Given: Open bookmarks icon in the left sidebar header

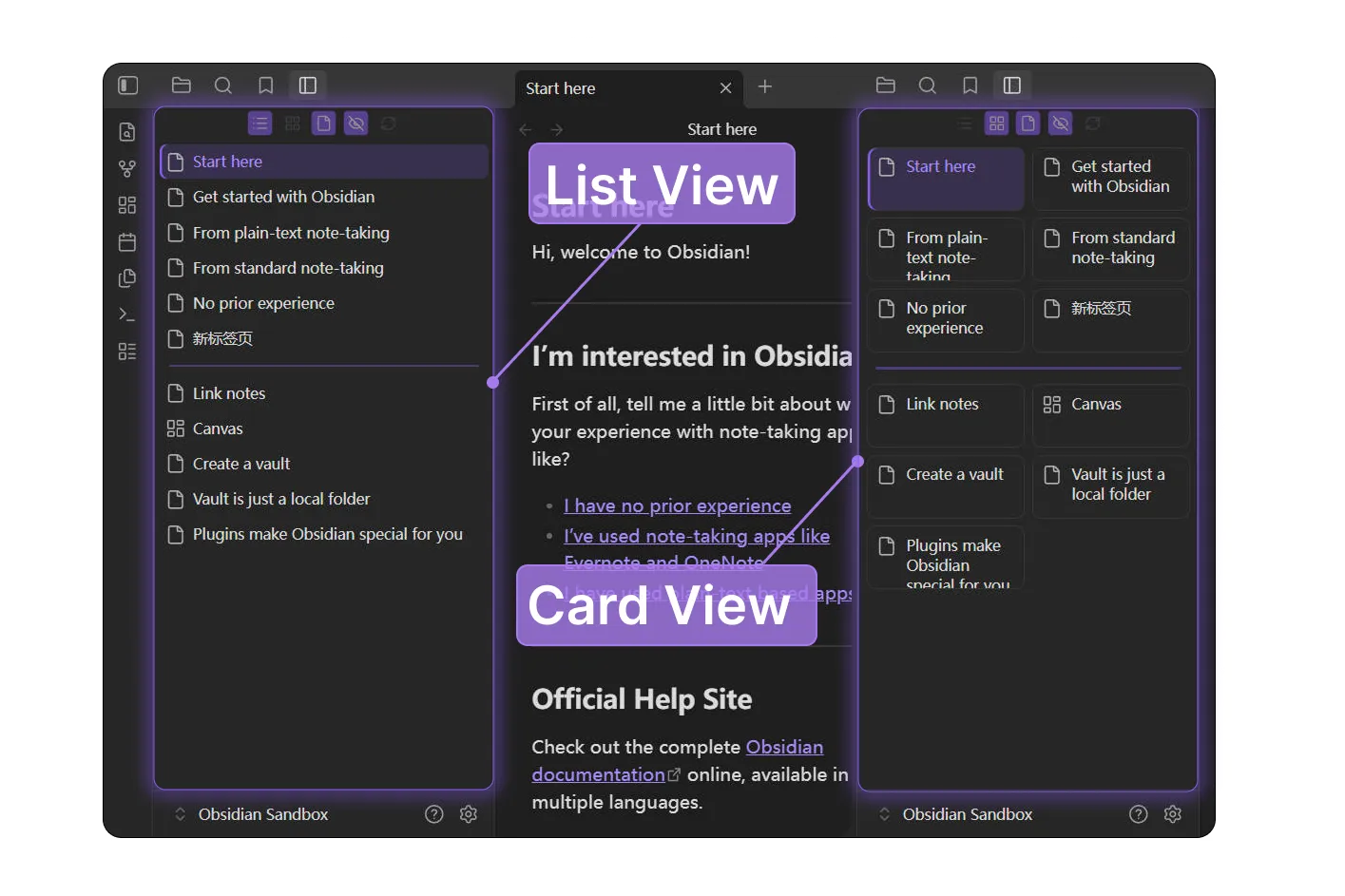Looking at the screenshot, I should point(266,86).
